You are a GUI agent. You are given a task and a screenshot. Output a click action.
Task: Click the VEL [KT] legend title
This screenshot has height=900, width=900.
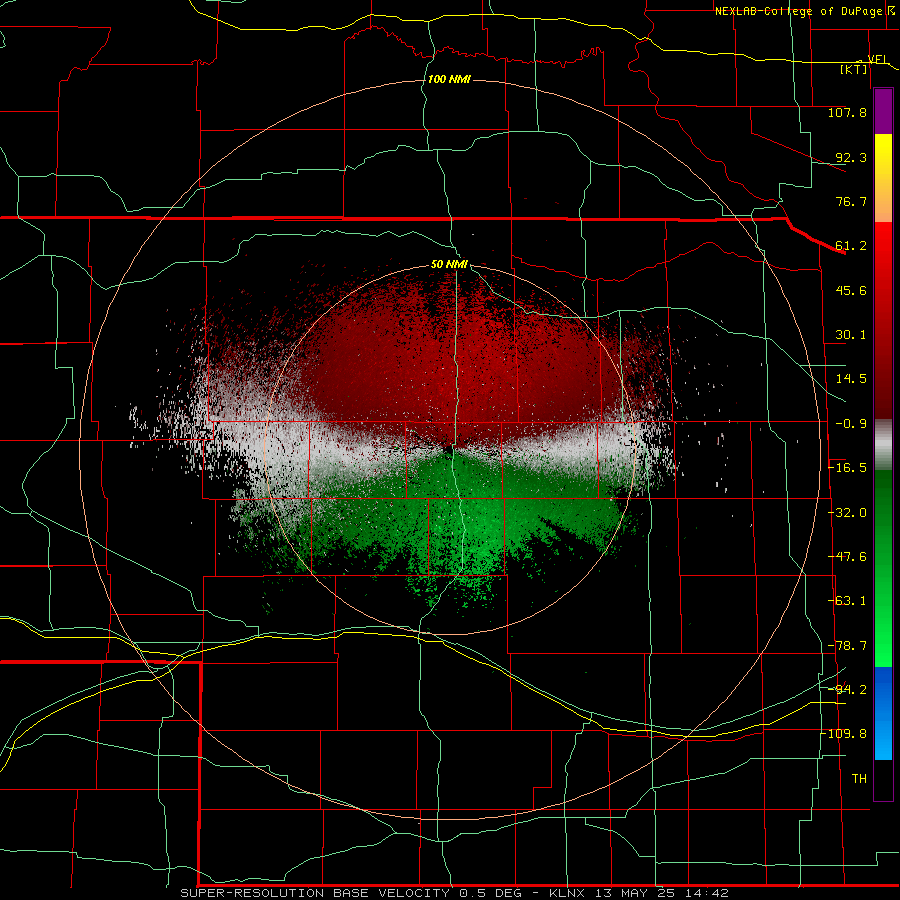click(864, 64)
